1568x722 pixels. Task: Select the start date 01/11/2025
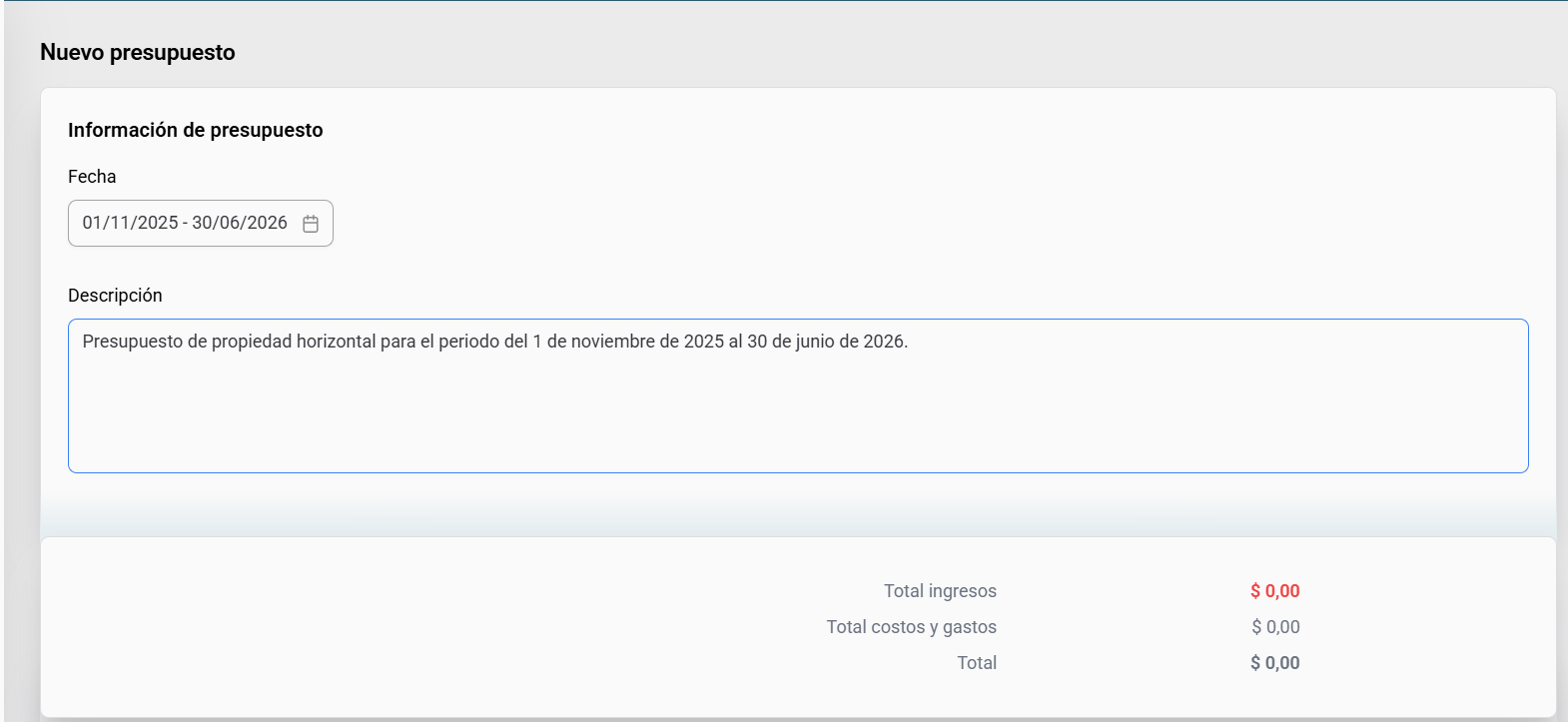pyautogui.click(x=130, y=223)
